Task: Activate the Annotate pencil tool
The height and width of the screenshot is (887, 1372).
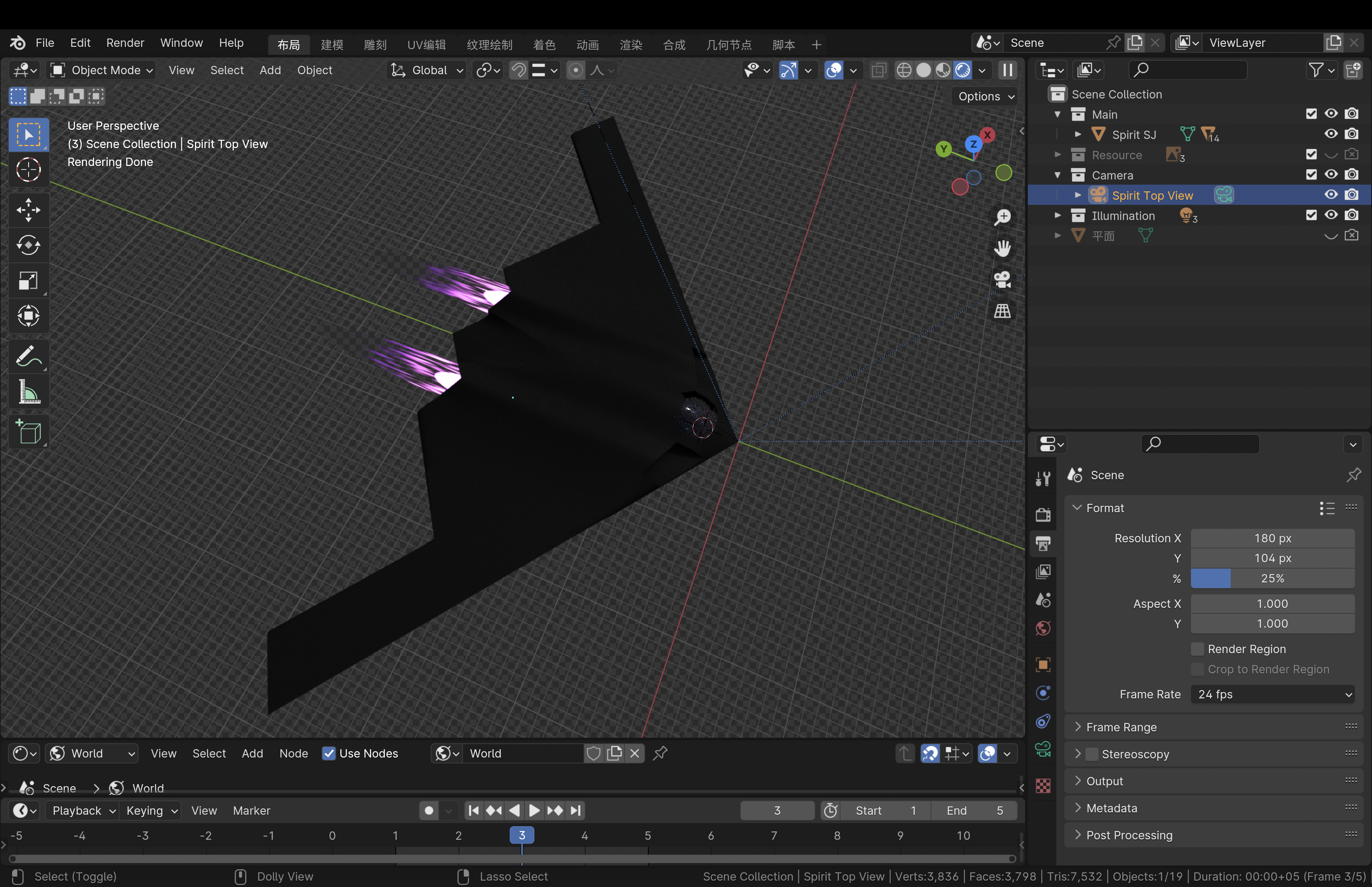Action: (28, 357)
